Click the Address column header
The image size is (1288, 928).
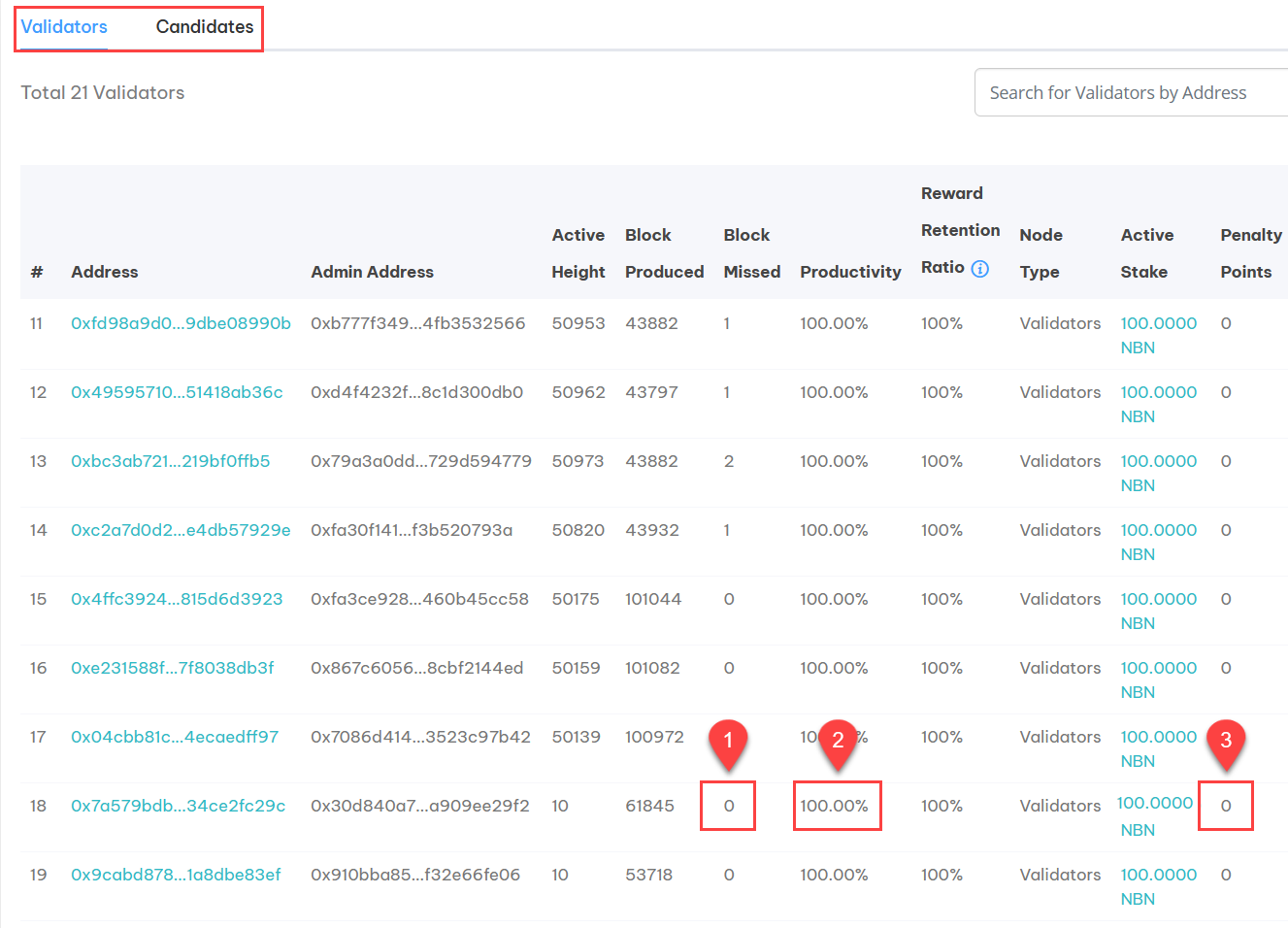click(x=105, y=272)
